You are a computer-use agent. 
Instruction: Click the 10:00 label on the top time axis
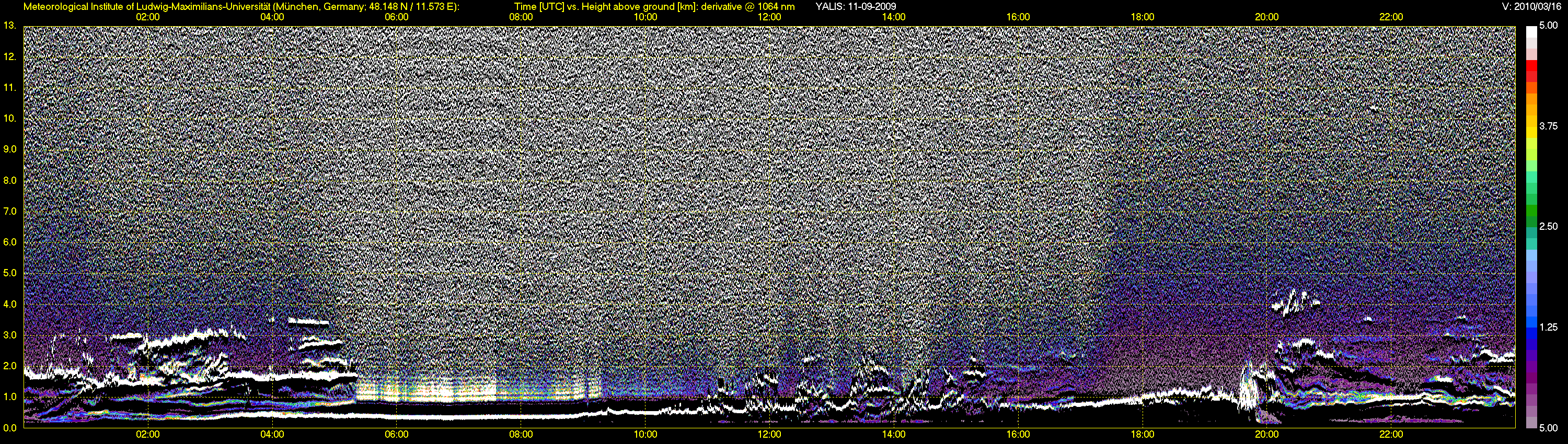pos(645,17)
